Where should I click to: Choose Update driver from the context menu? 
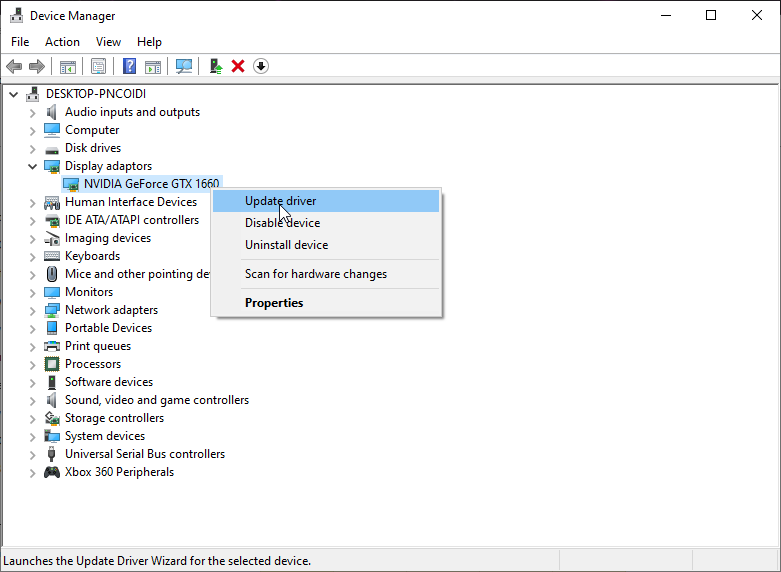pyautogui.click(x=280, y=201)
